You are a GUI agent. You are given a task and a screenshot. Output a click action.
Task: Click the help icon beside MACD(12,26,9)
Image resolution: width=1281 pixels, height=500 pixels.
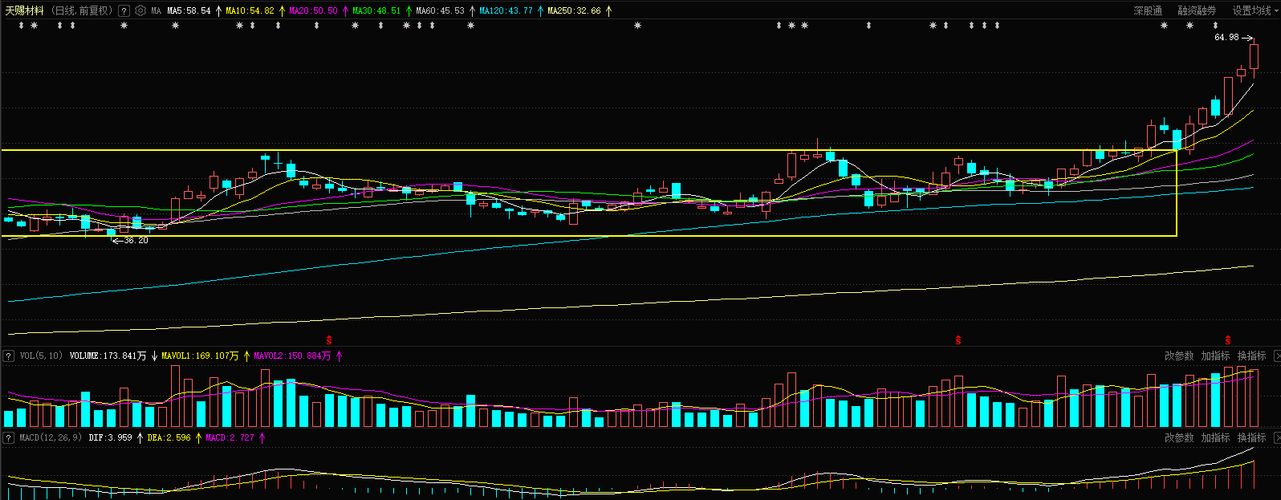coord(9,438)
